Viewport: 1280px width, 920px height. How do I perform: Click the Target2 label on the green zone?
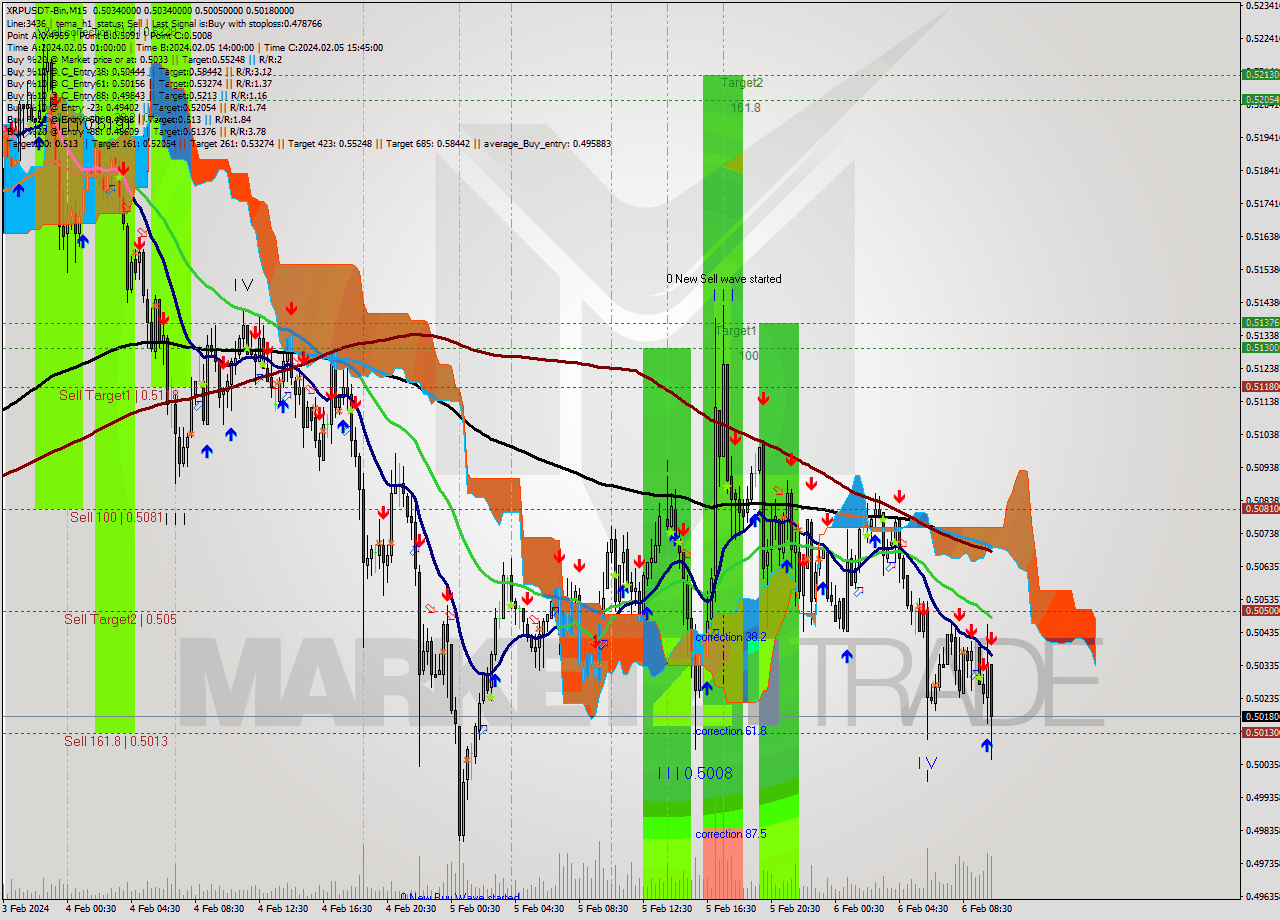click(742, 83)
